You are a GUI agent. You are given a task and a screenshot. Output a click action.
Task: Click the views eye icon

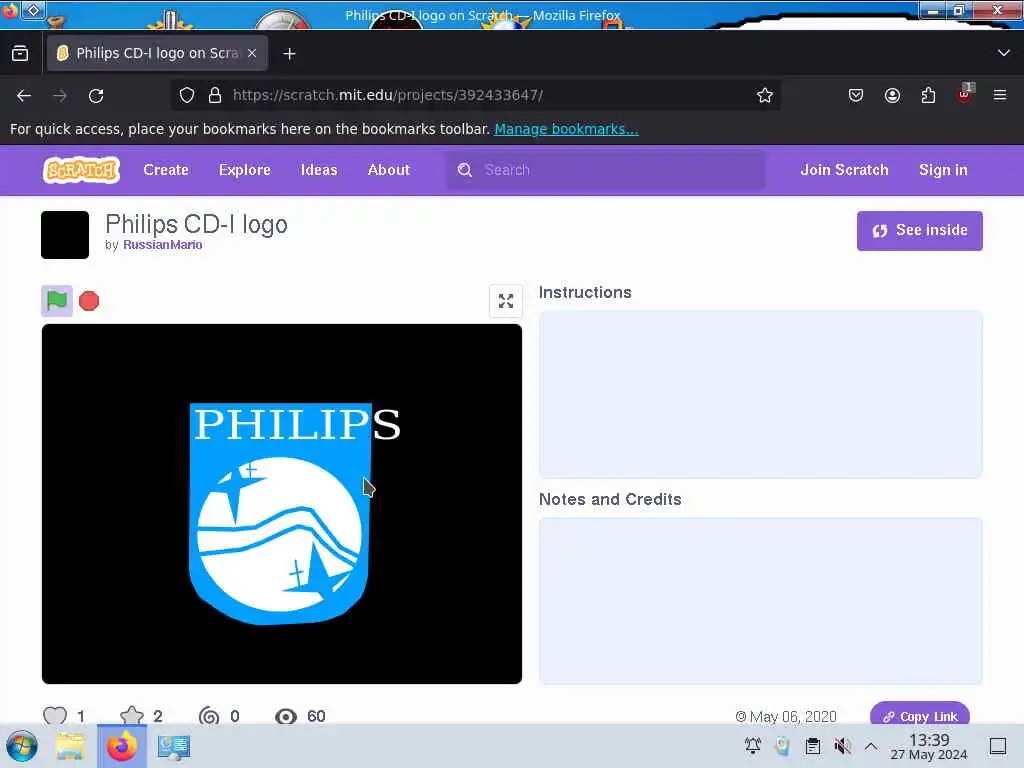point(285,716)
